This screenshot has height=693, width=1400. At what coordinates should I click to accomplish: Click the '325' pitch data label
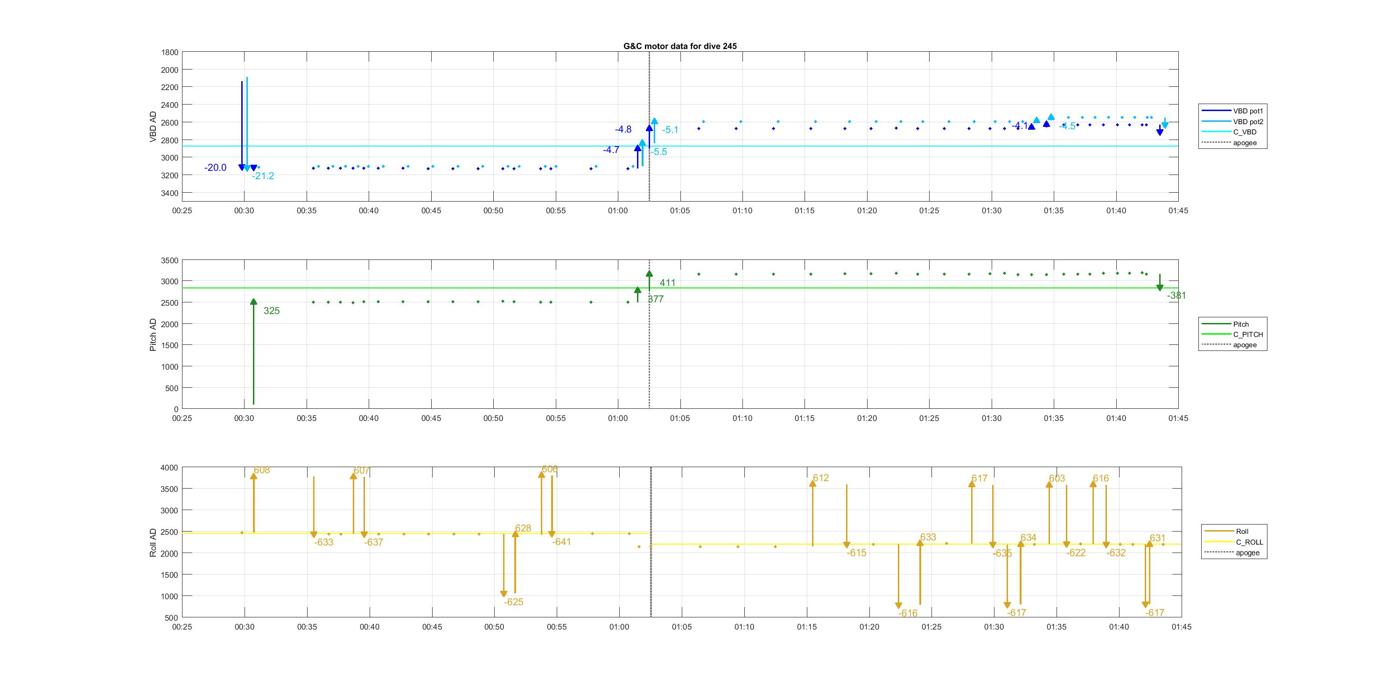(x=272, y=311)
